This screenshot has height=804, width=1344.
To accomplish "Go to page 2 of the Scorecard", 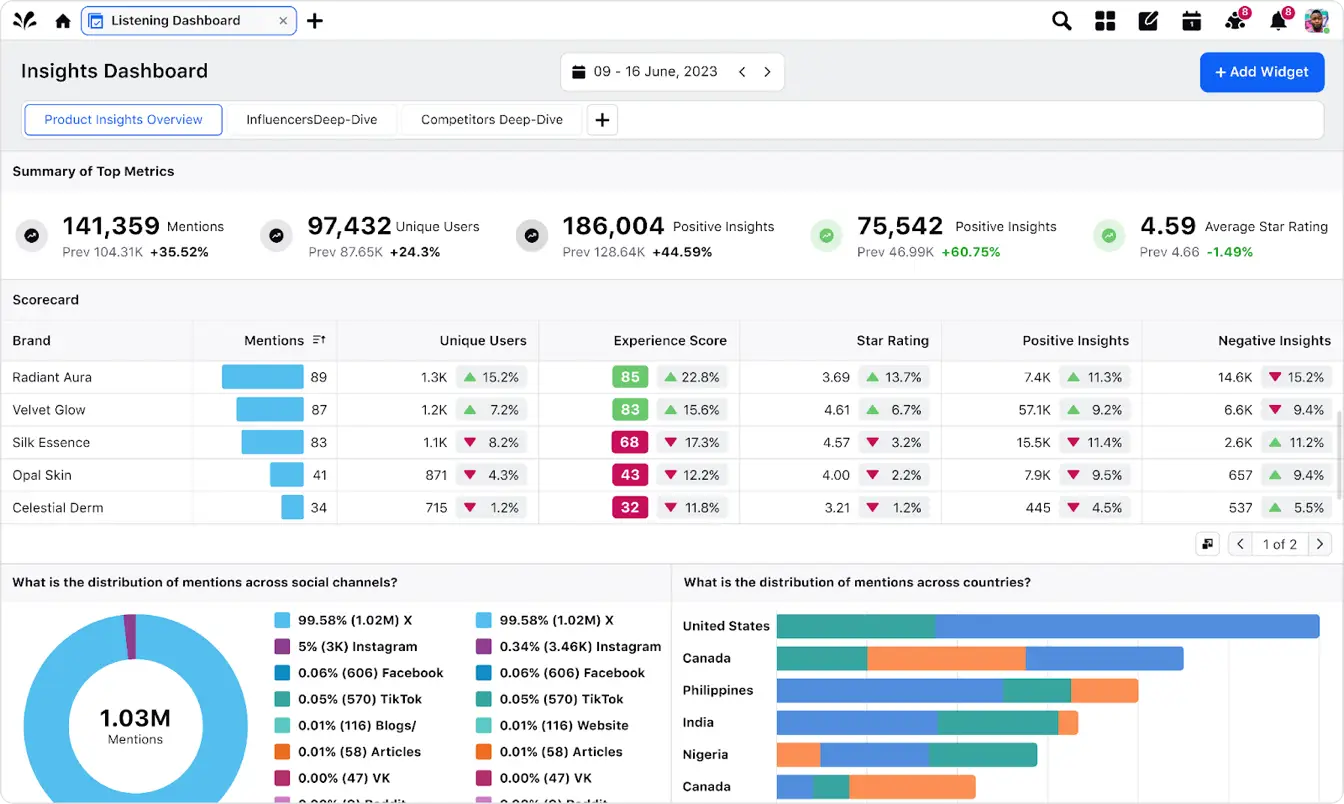I will coord(1318,543).
